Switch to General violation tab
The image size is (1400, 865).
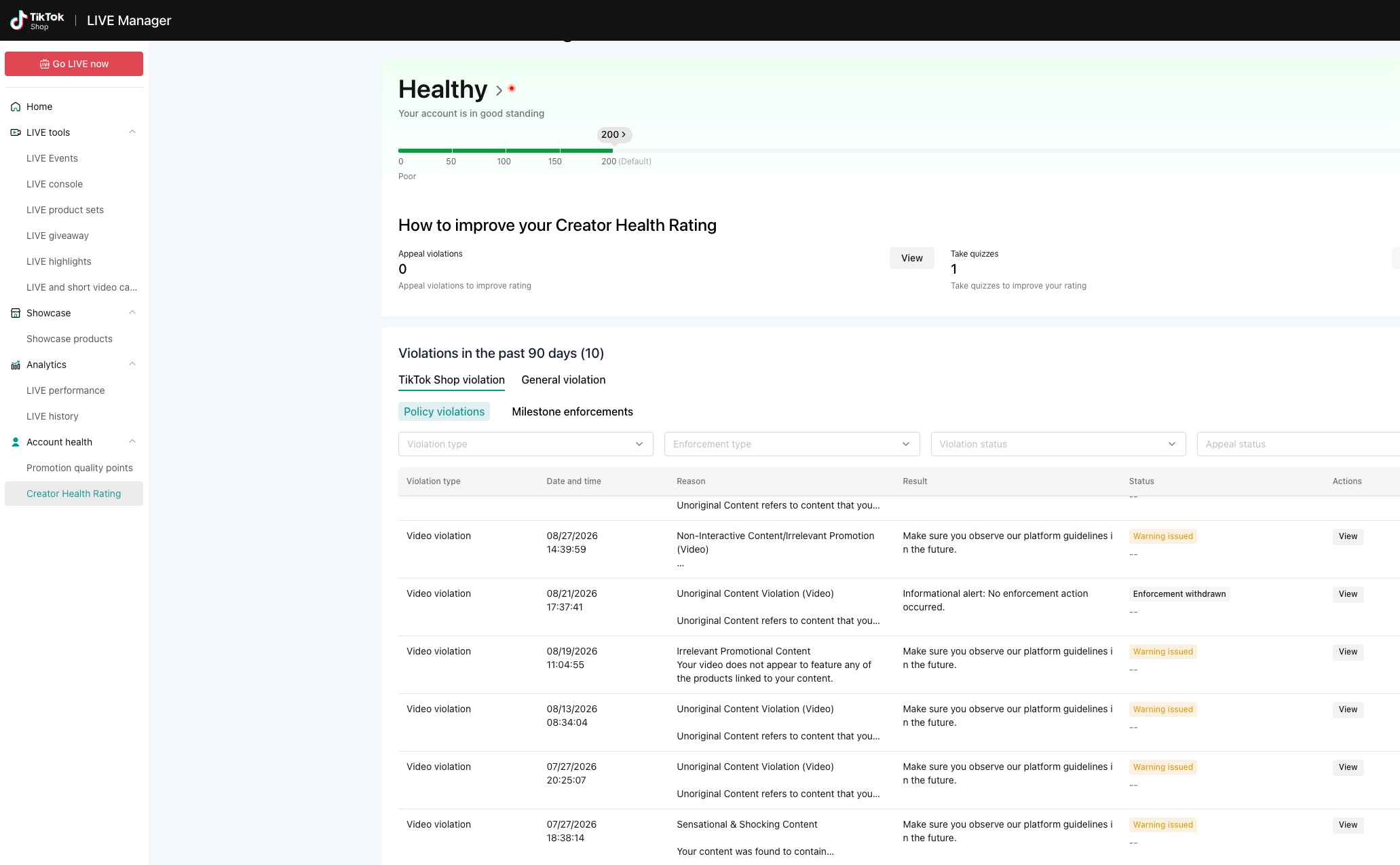point(563,380)
